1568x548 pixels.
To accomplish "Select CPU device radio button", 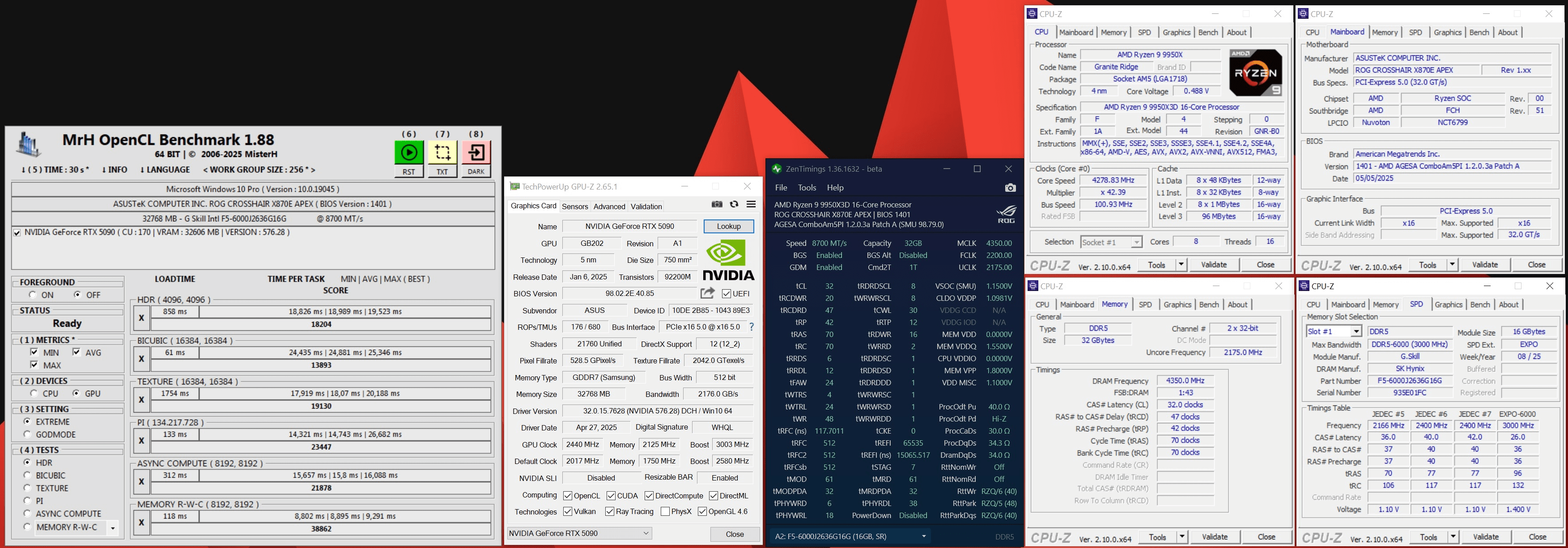I will pyautogui.click(x=35, y=393).
